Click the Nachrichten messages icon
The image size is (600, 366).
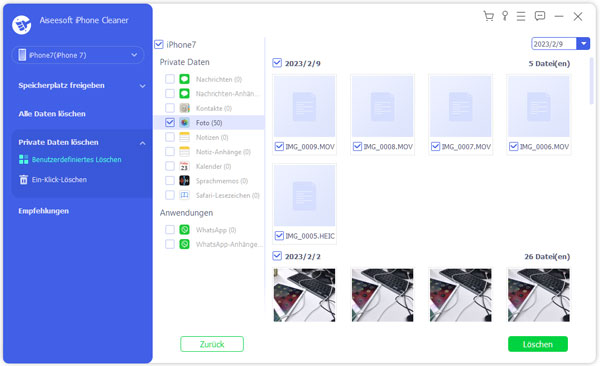click(x=184, y=79)
